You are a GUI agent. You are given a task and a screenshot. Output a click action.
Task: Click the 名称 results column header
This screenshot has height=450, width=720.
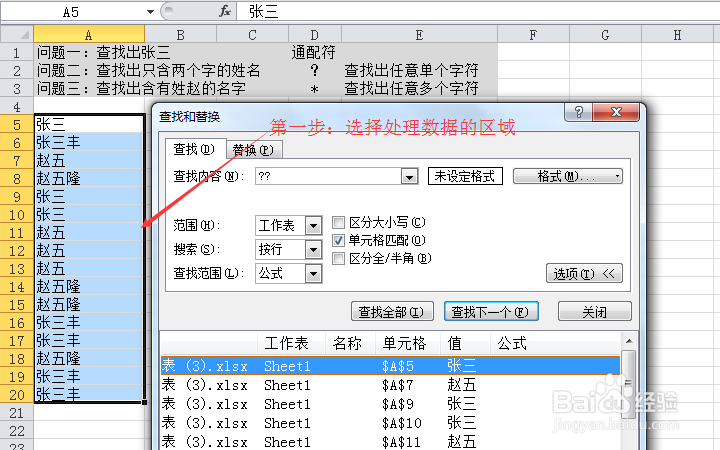(350, 343)
